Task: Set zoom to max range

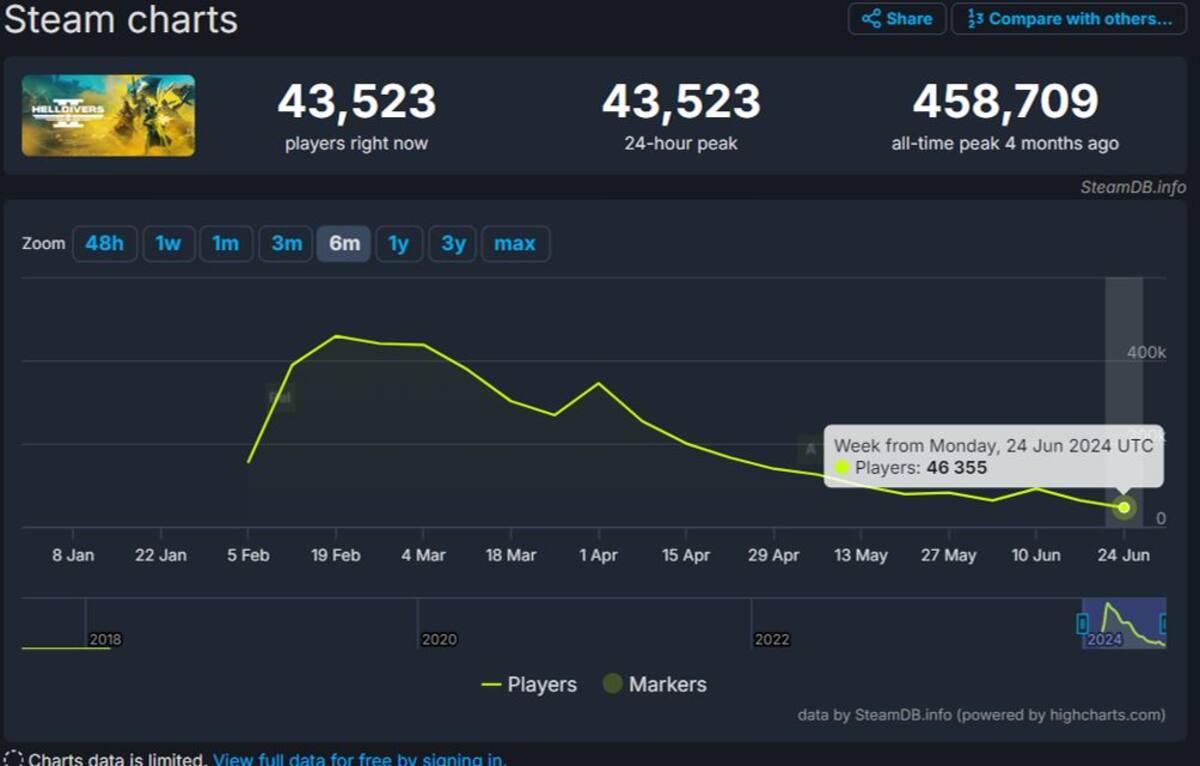Action: (515, 243)
